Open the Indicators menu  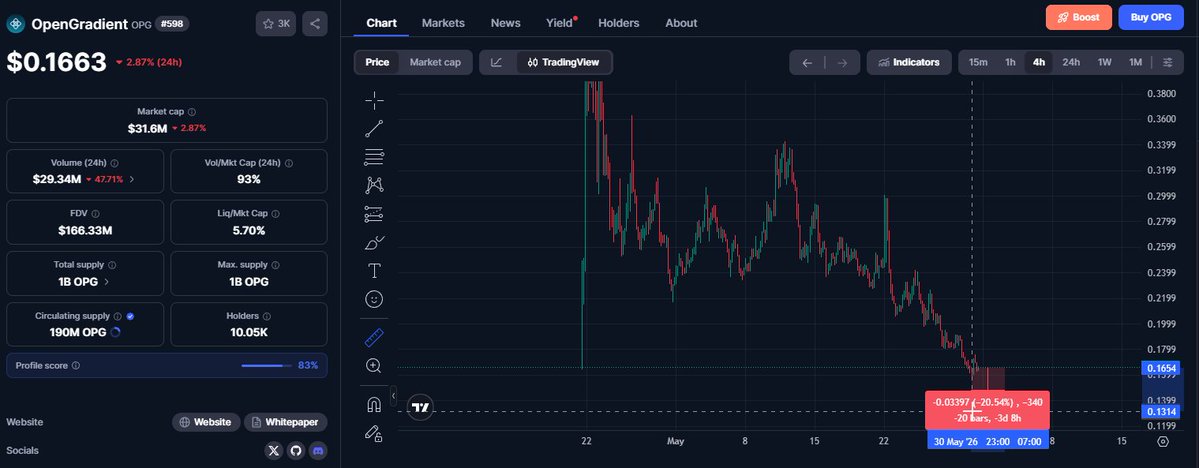click(x=909, y=63)
